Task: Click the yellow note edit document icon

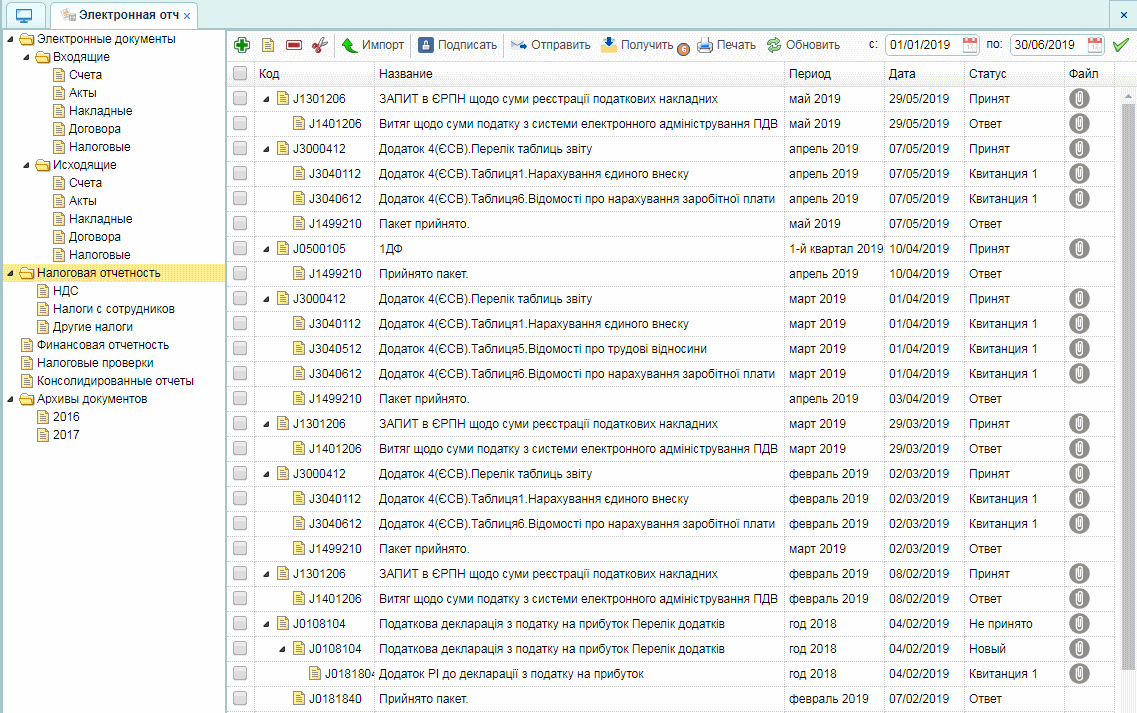Action: tap(268, 45)
